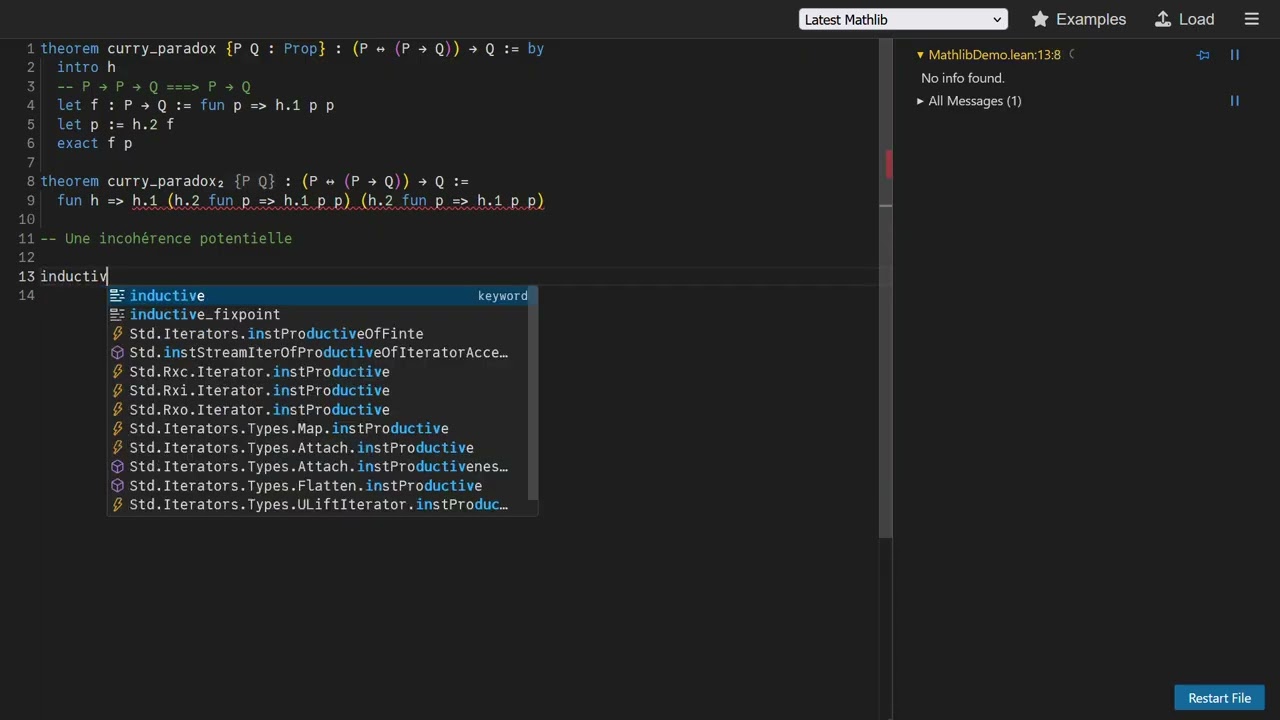Click the icon beside 'inductive_fixpoint' suggestion

pos(117,315)
